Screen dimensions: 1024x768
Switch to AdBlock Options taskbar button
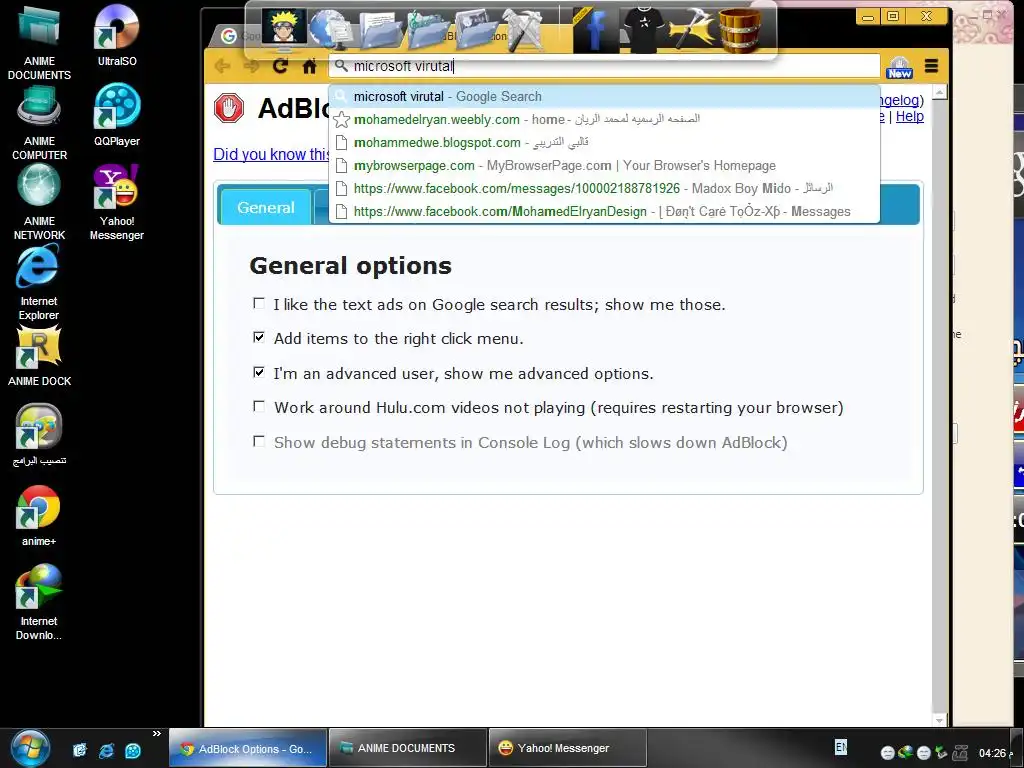tap(248, 748)
